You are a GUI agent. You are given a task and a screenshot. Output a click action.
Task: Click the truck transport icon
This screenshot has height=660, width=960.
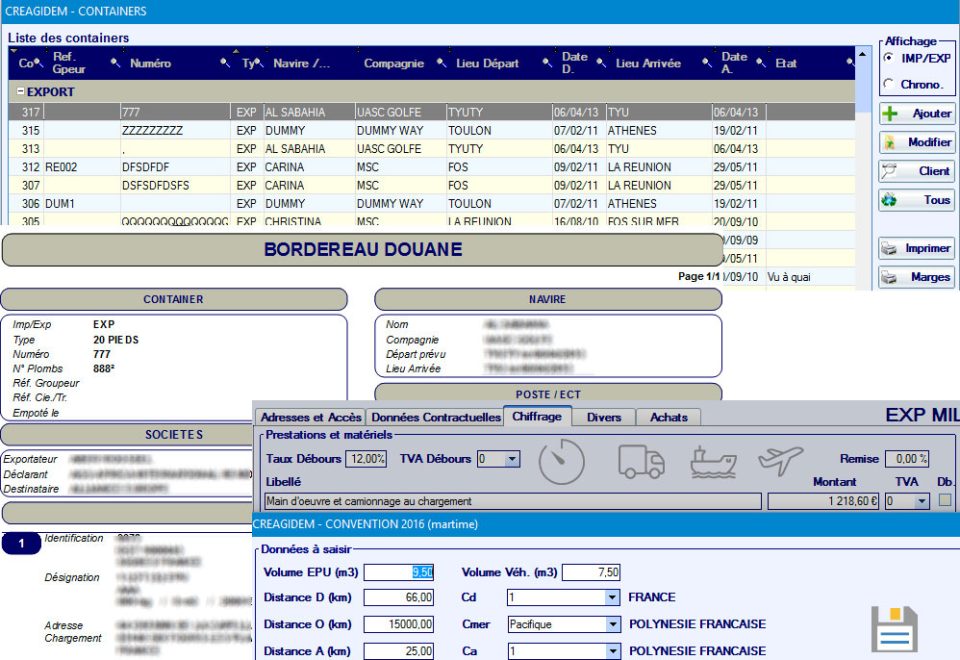coord(641,461)
